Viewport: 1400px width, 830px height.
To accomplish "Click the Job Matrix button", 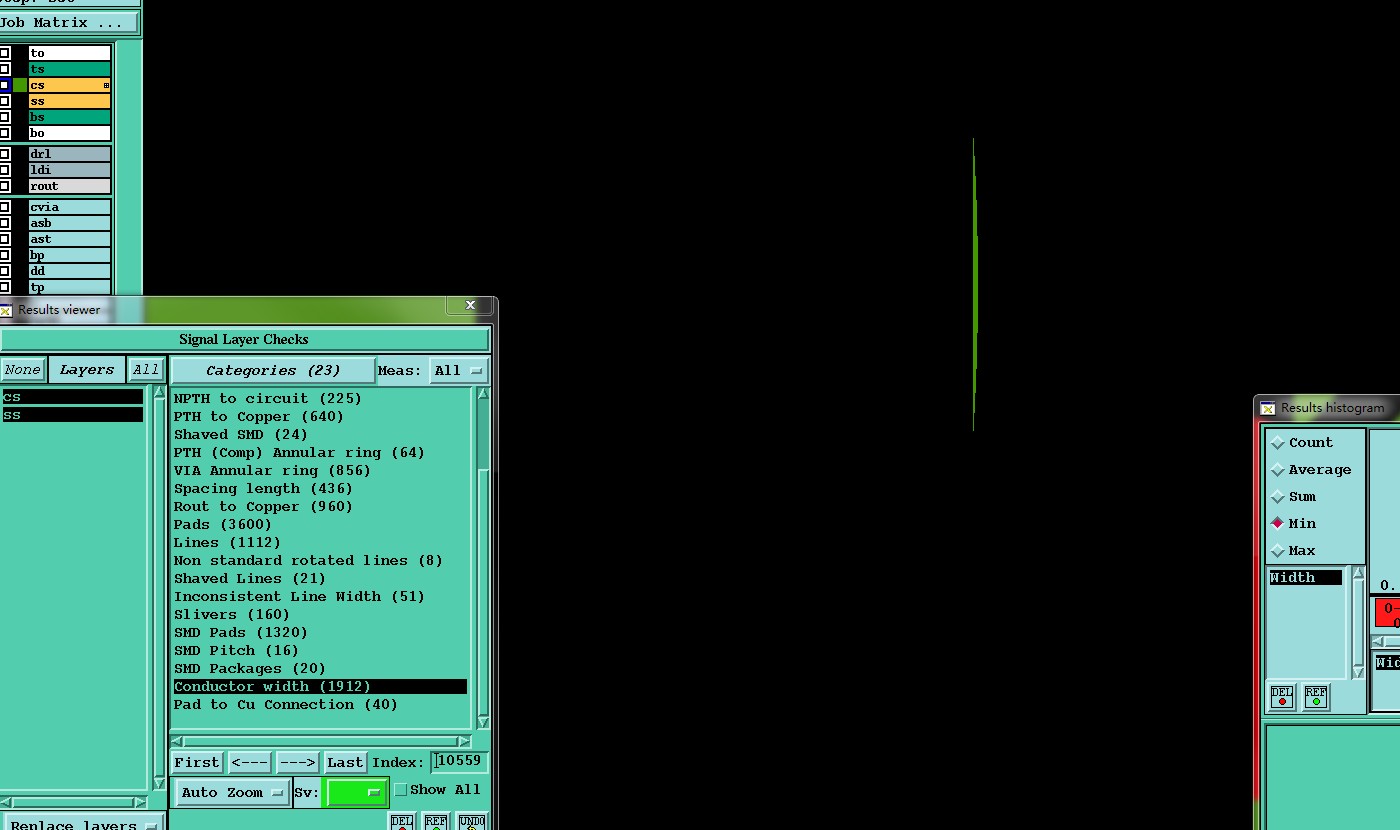I will [68, 22].
